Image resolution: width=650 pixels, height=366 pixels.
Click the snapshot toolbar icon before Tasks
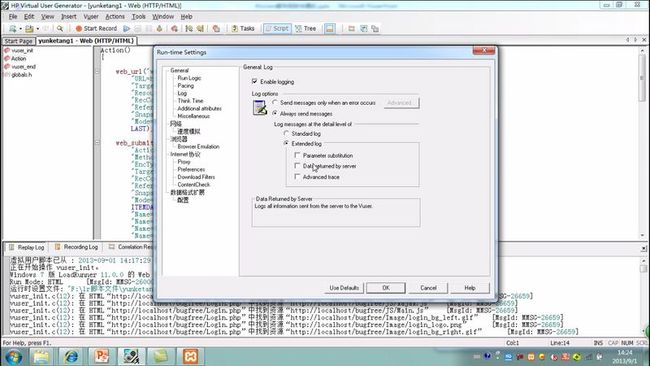(216, 28)
